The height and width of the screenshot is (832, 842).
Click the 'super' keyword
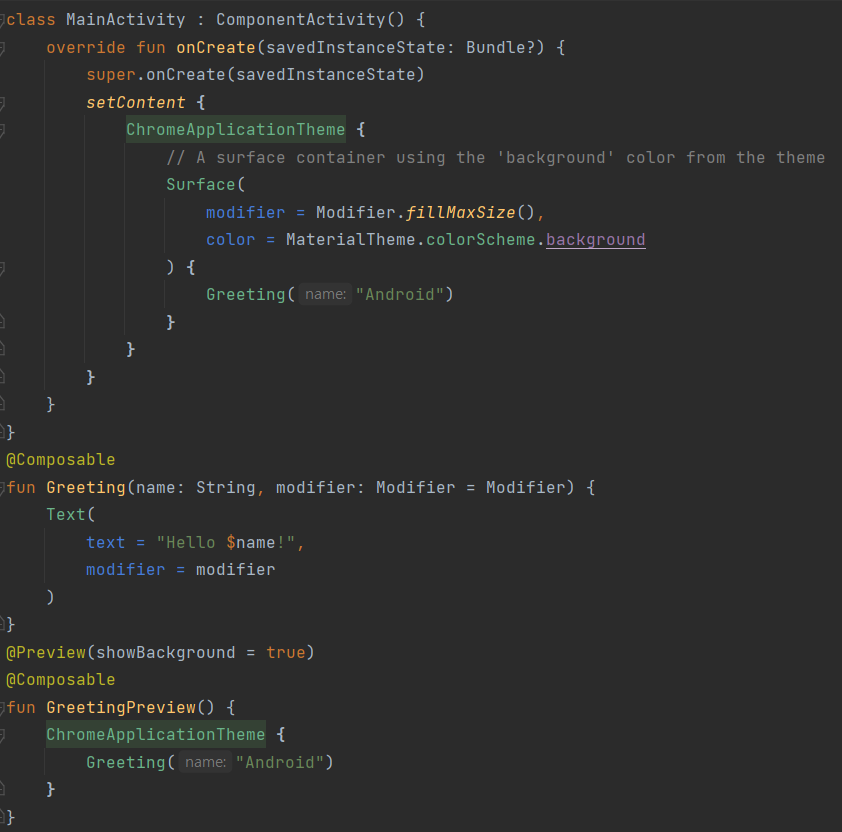coord(111,75)
